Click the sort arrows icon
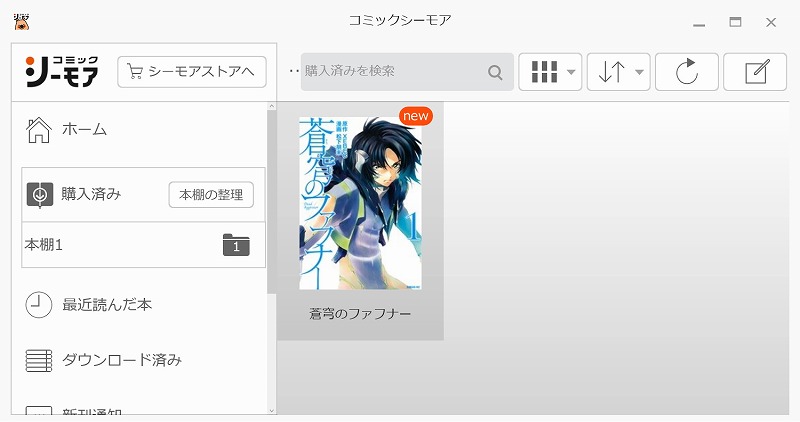This screenshot has height=422, width=800. tap(611, 72)
